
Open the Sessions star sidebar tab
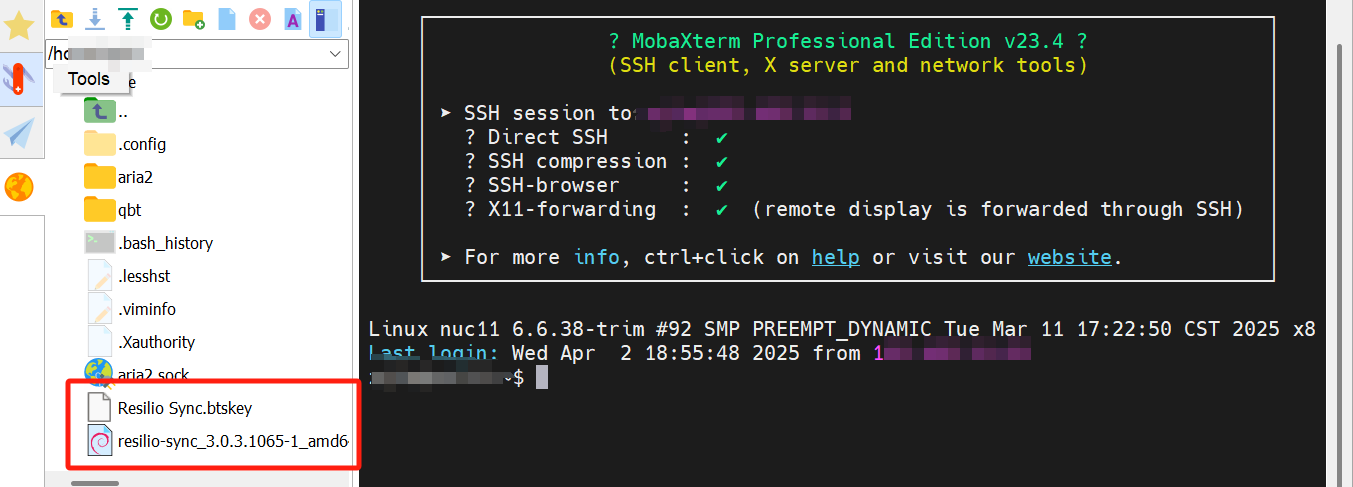click(x=20, y=26)
